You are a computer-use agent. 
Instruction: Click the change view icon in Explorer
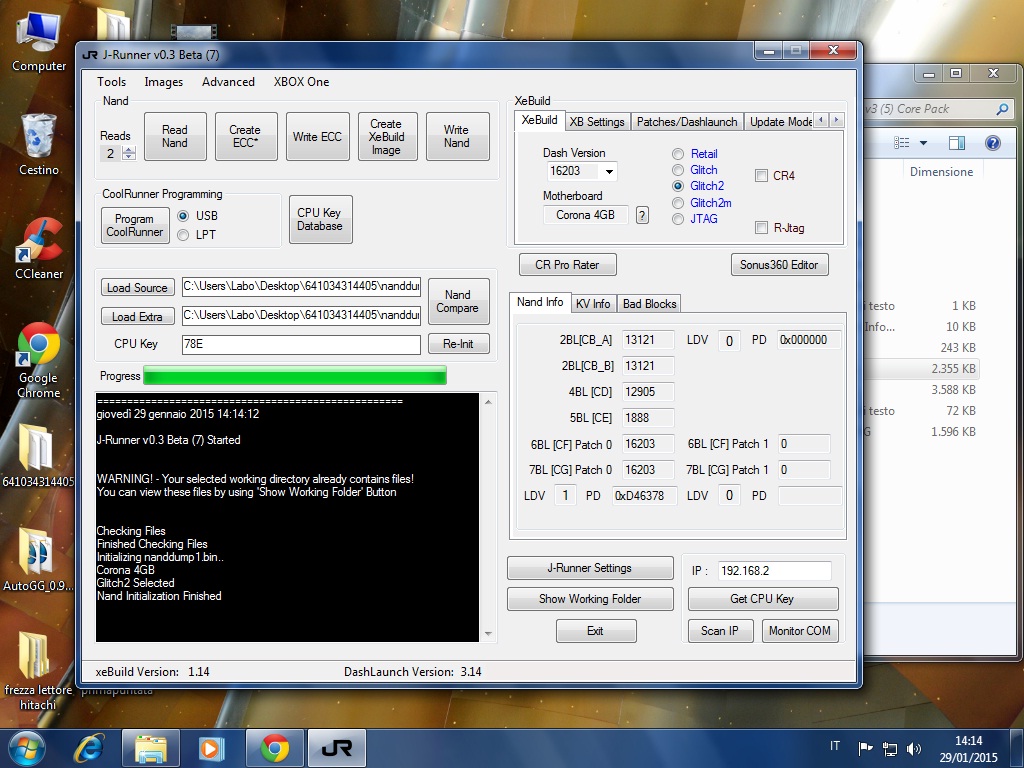[902, 142]
